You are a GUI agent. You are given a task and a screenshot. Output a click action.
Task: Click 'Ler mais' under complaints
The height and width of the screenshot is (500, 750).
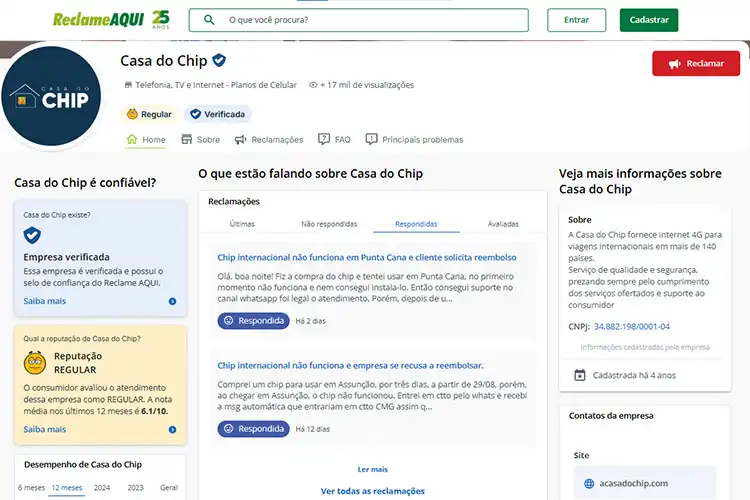point(373,469)
